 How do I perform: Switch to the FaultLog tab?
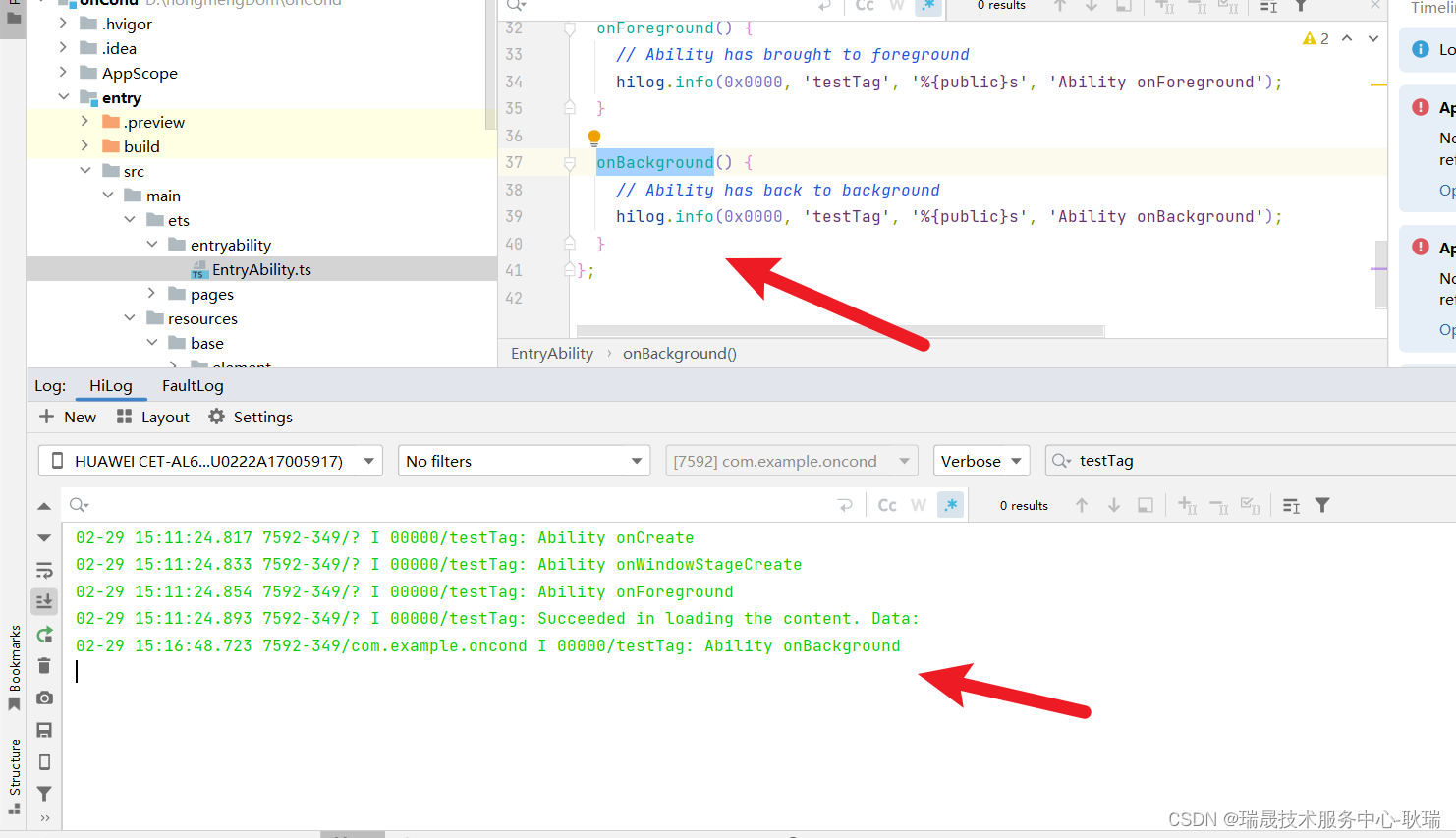(x=193, y=386)
